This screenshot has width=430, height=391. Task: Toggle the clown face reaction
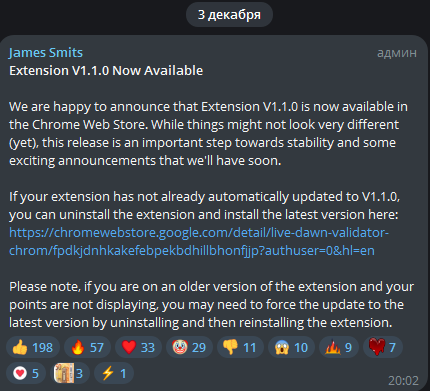[189, 347]
